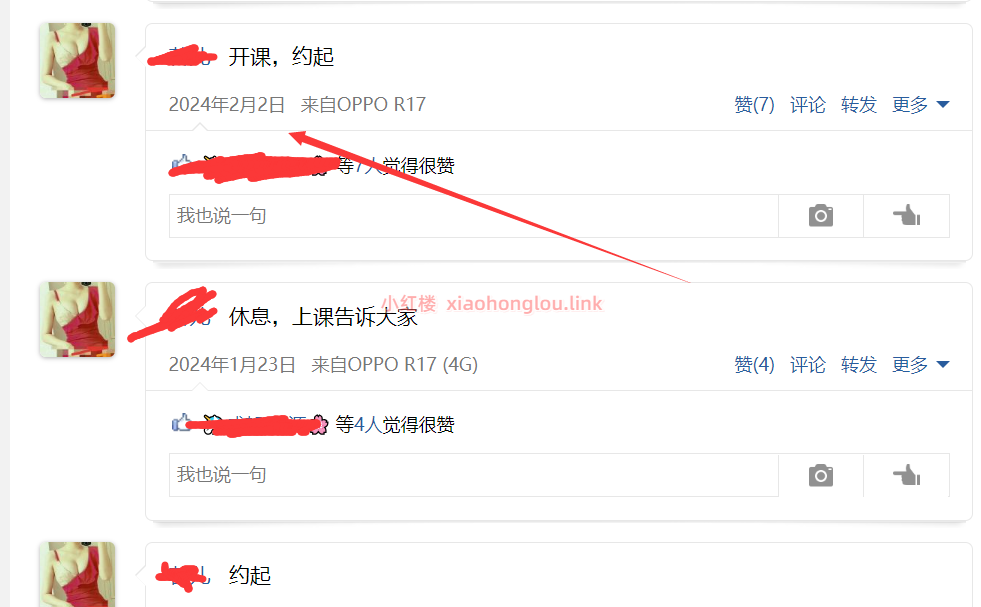Expand 更多 dropdown on Jan 23 post
Screen dimensions: 981x607
[x=920, y=364]
